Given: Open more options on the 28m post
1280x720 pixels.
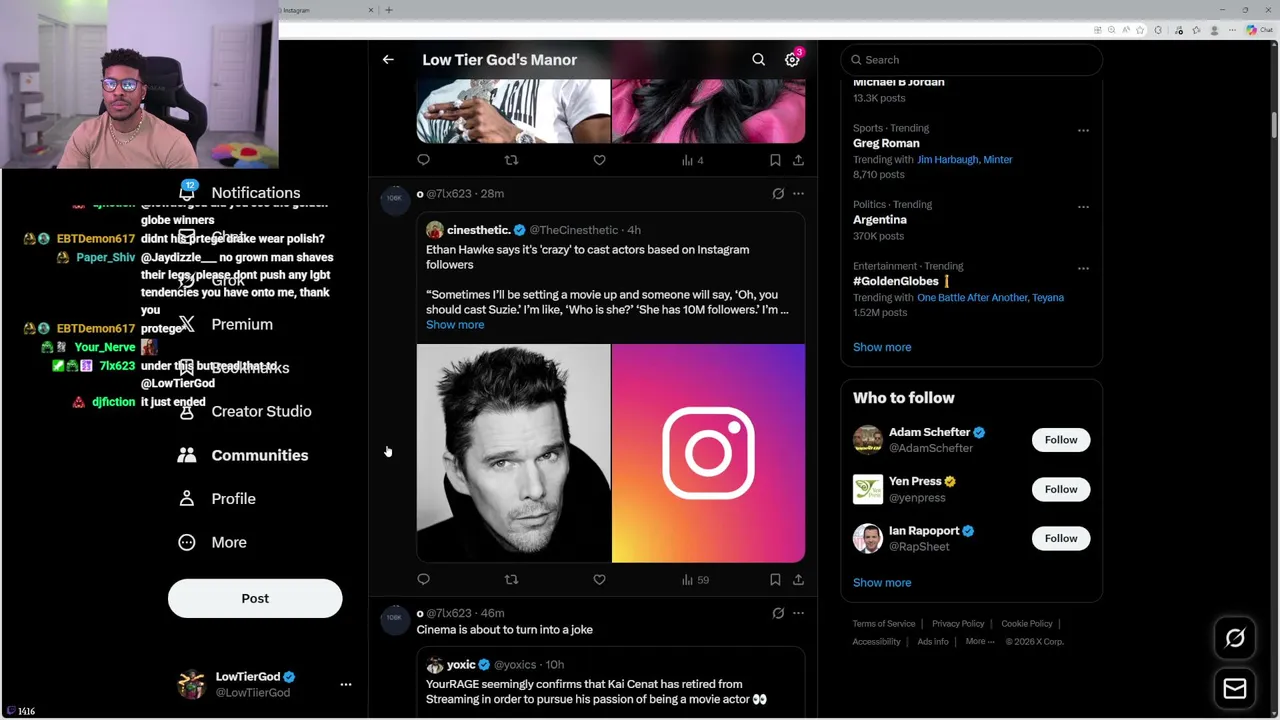Looking at the screenshot, I should coord(798,194).
